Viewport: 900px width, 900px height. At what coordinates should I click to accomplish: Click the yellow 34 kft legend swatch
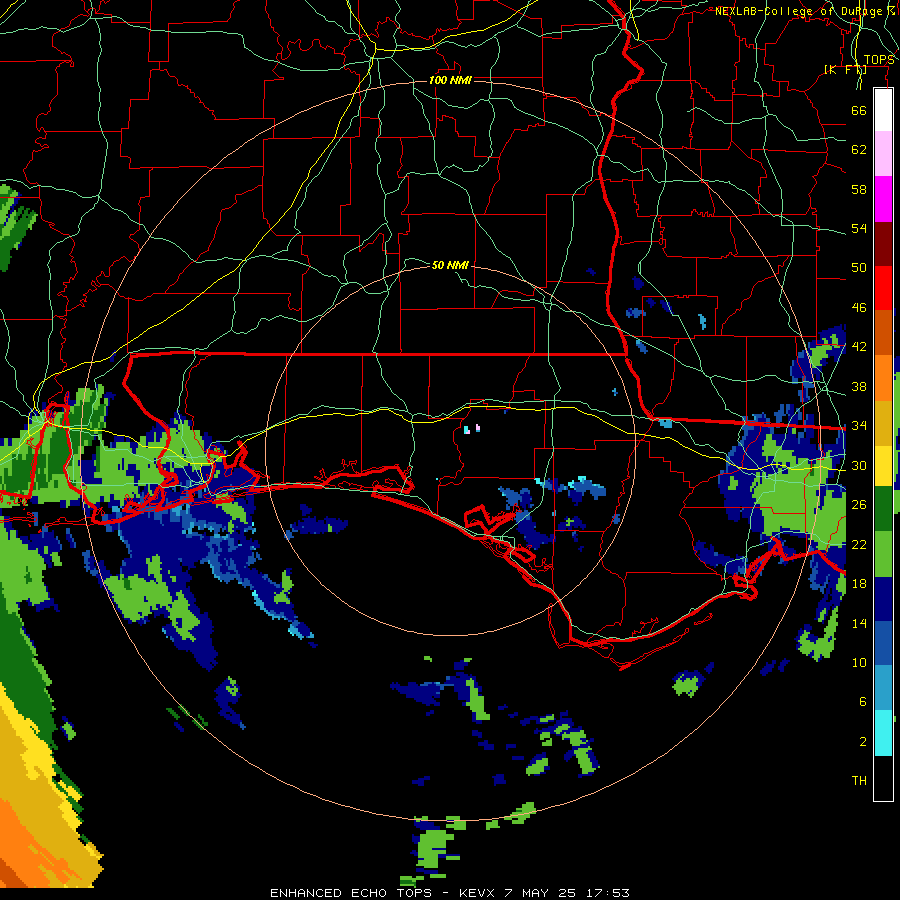[x=883, y=465]
